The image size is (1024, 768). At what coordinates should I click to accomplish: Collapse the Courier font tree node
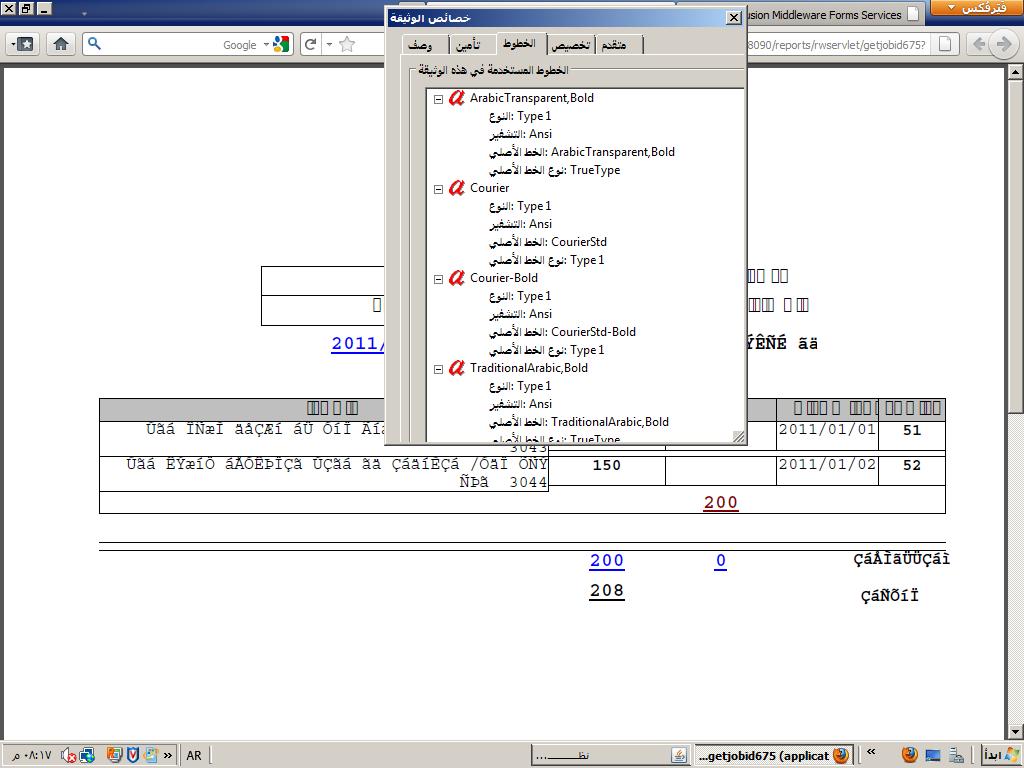[x=438, y=188]
